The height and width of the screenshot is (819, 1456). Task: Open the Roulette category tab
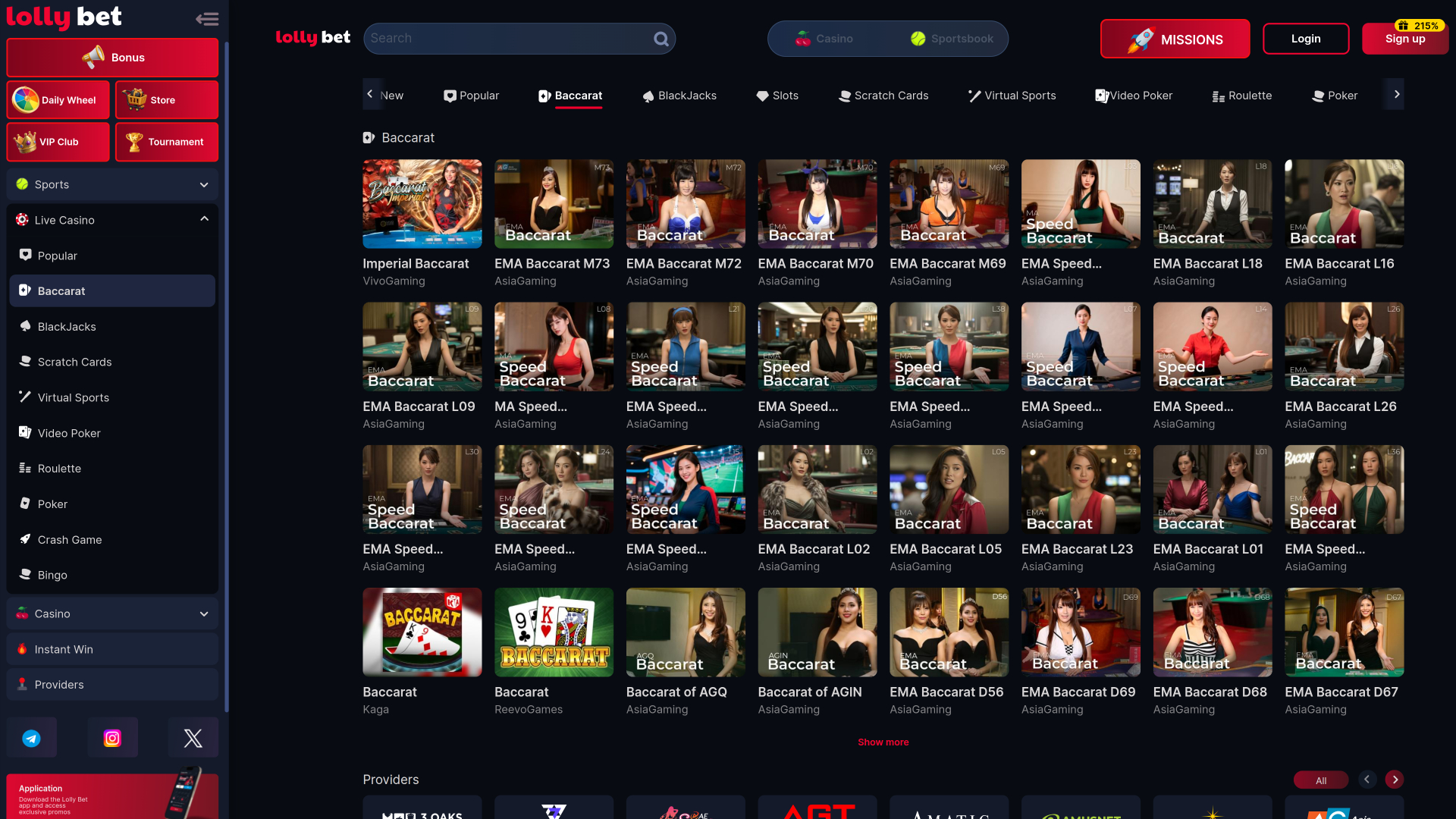[x=1241, y=95]
